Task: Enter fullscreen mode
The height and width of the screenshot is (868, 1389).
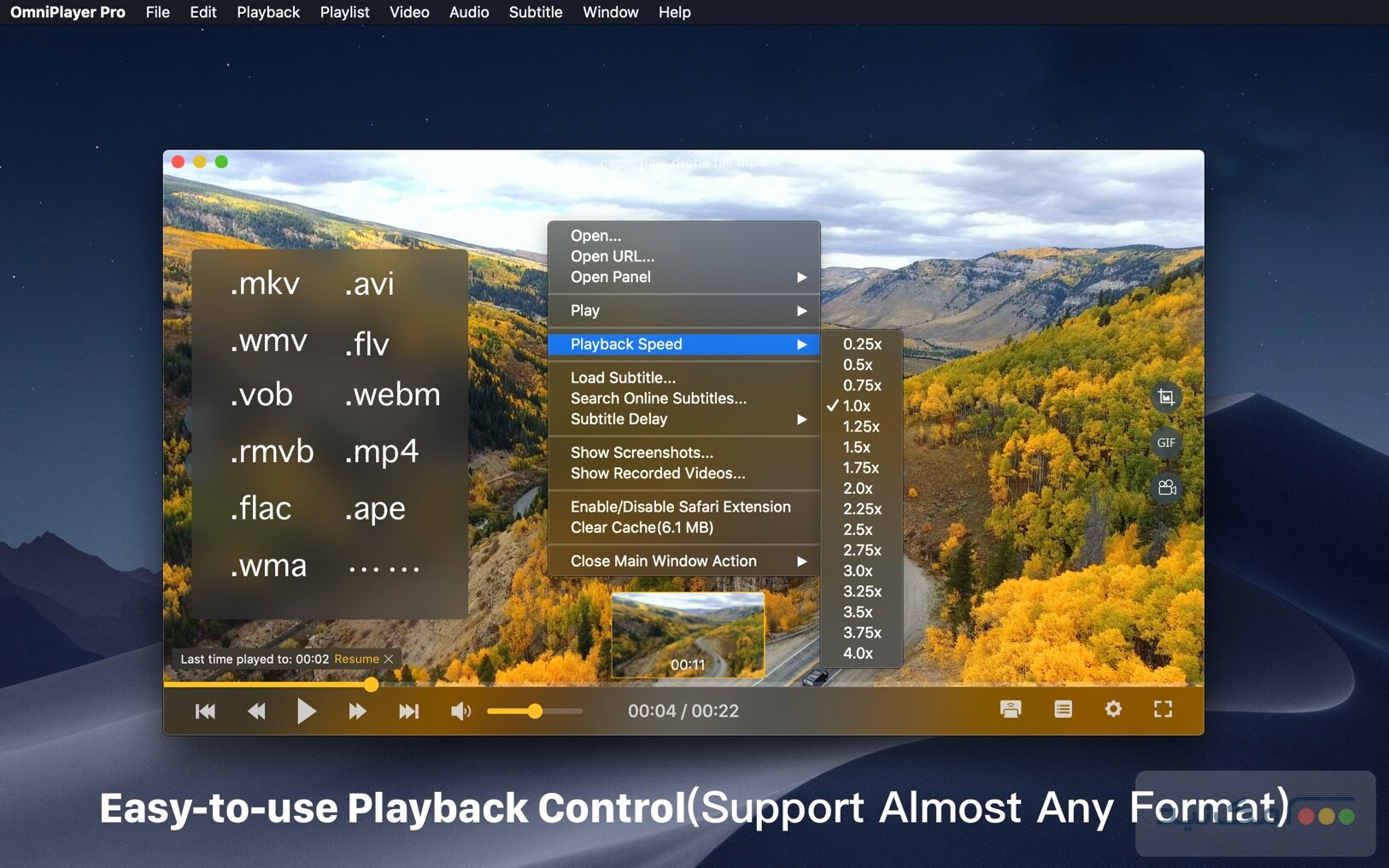Action: 1163,709
